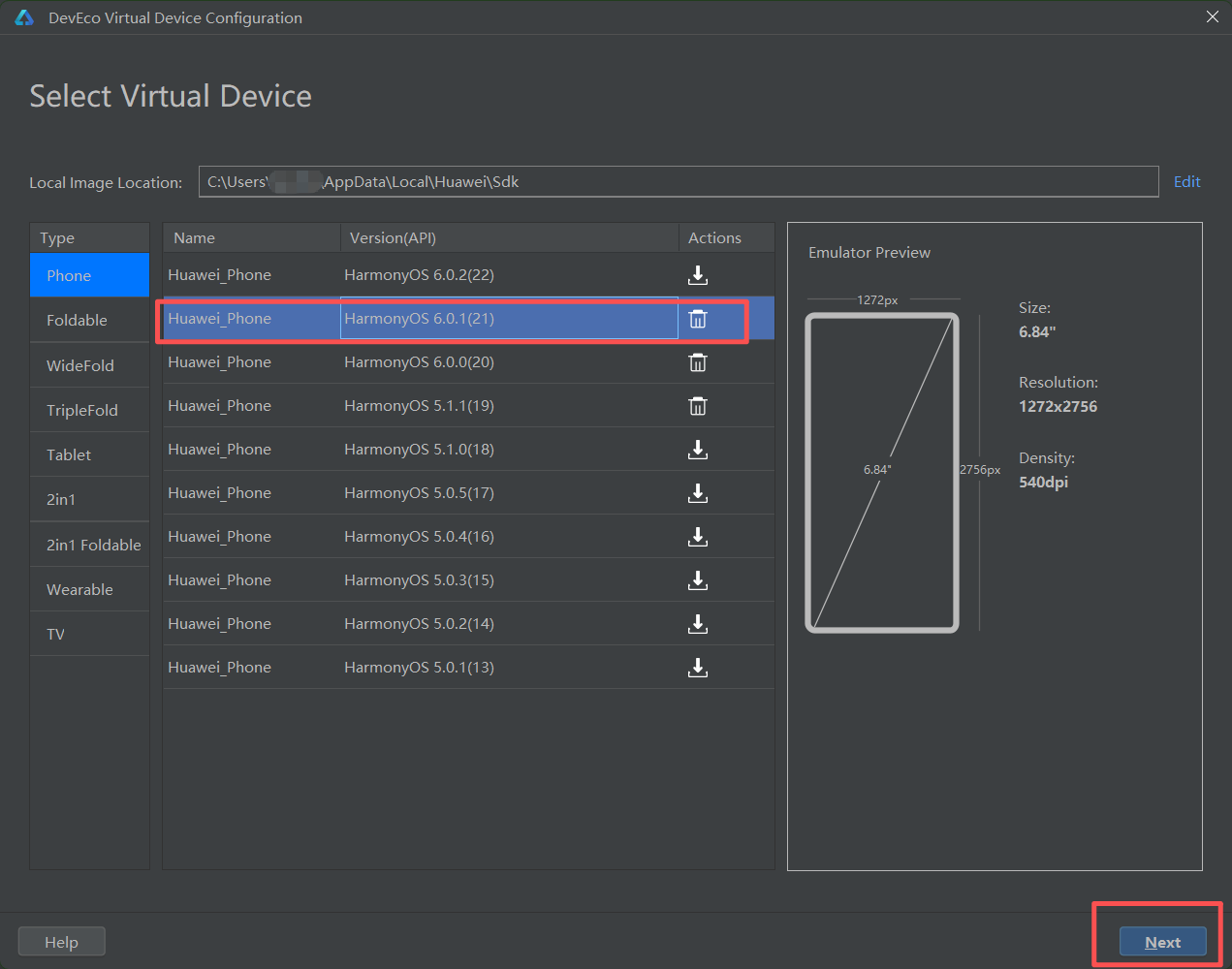
Task: Delete the HarmonyOS 6.0.1(21) image
Action: point(698,319)
